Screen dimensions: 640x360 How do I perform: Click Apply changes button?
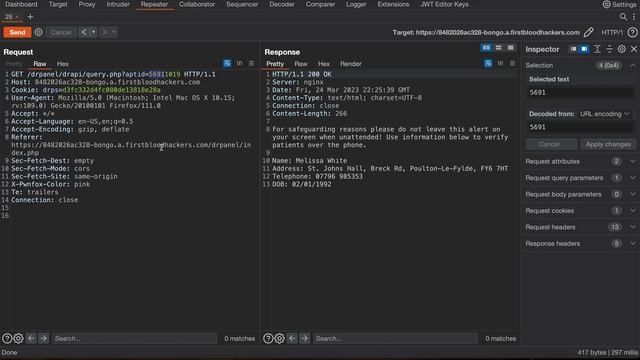pos(608,144)
